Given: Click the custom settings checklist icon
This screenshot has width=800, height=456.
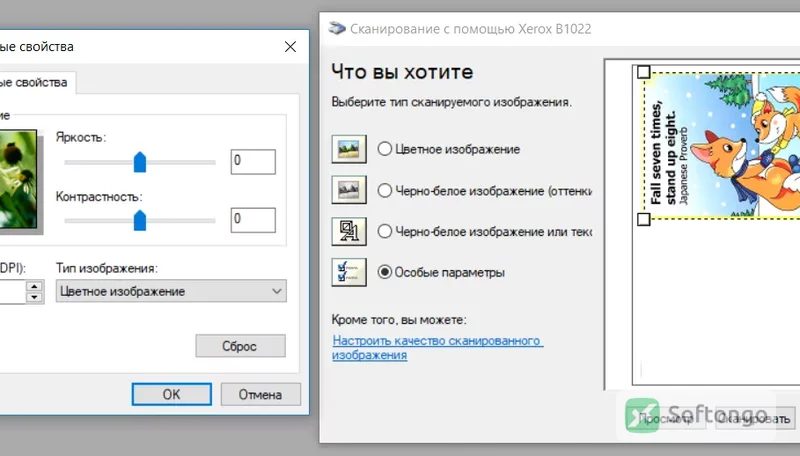Looking at the screenshot, I should click(349, 272).
